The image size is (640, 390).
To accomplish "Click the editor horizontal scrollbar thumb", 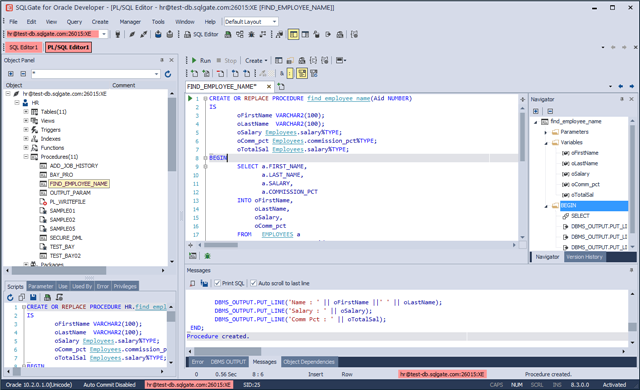I will (221, 245).
